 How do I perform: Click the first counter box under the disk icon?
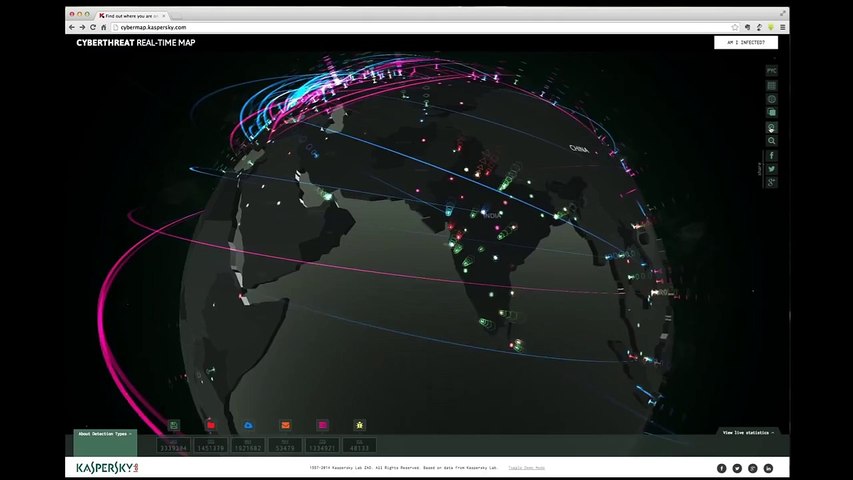tap(174, 446)
